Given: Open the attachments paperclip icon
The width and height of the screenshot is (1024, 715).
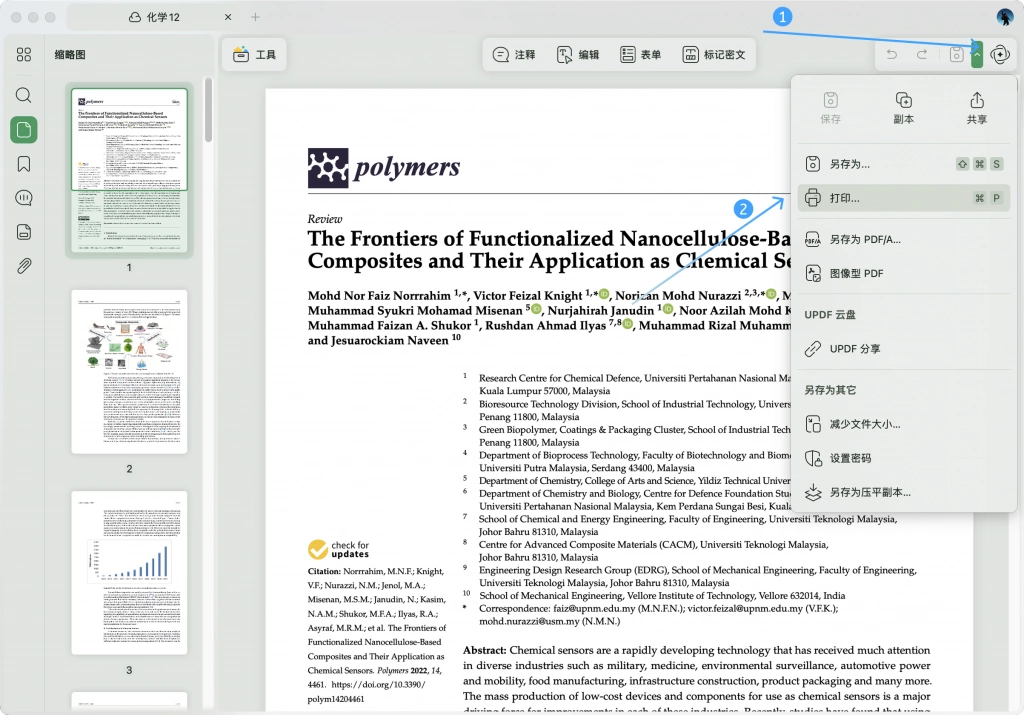Looking at the screenshot, I should [x=24, y=266].
